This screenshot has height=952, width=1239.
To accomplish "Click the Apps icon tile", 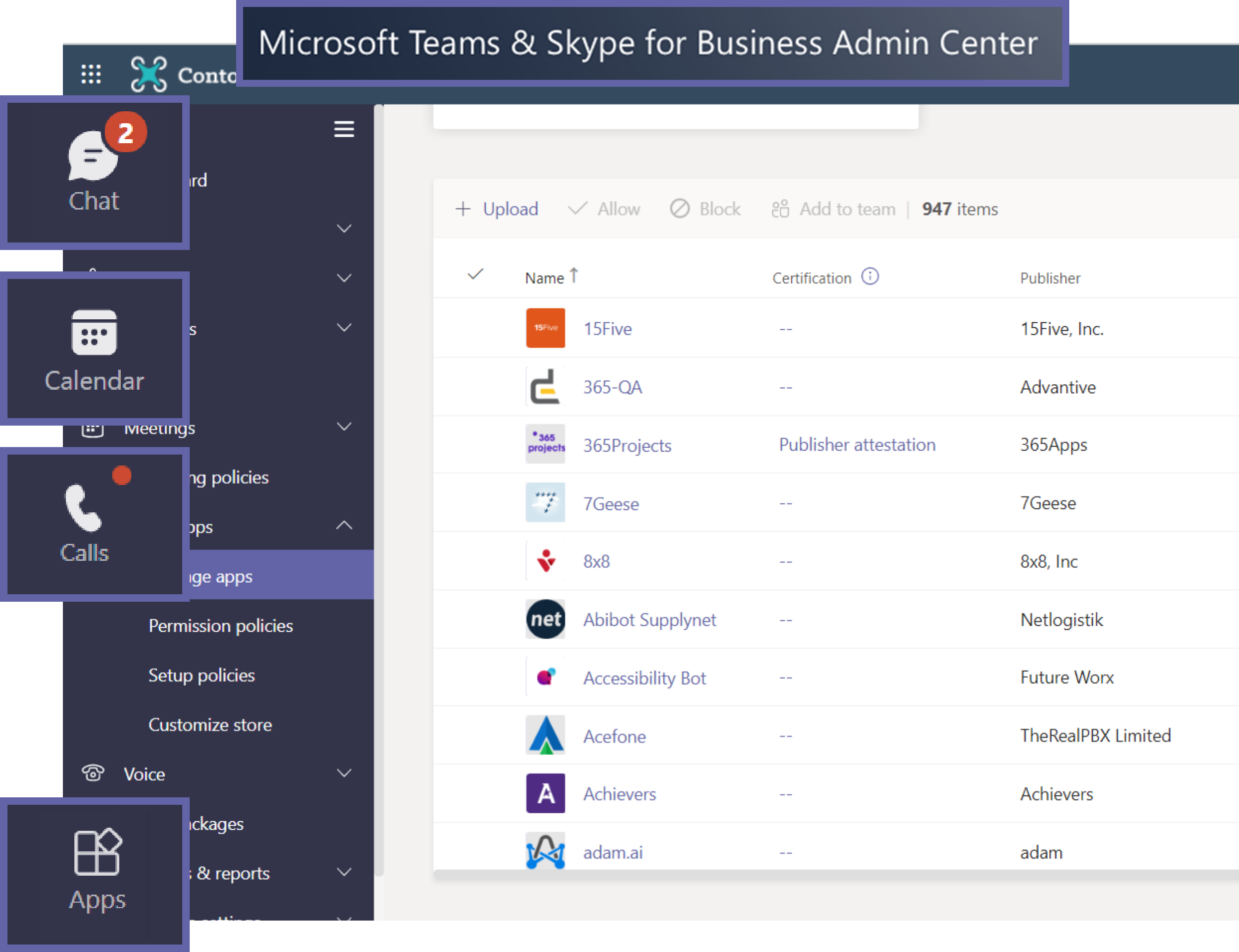I will [x=95, y=874].
